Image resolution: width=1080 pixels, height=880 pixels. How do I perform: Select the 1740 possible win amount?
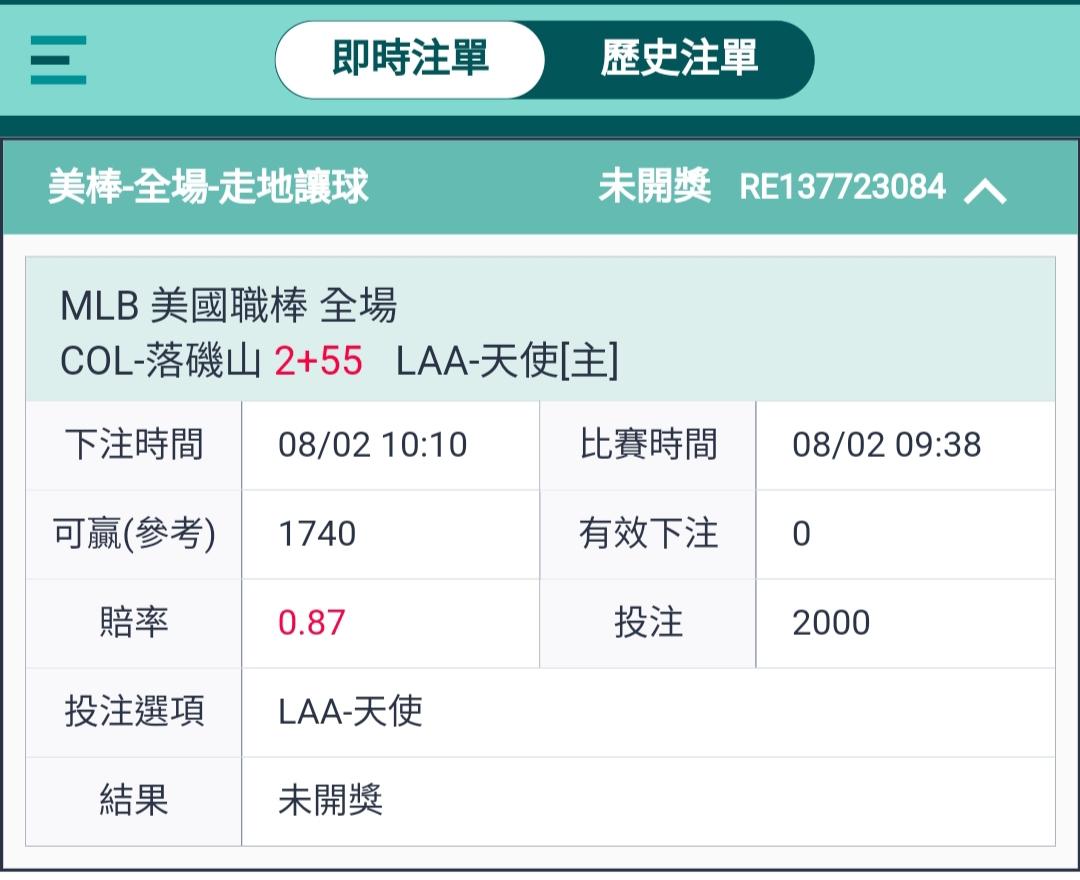317,534
